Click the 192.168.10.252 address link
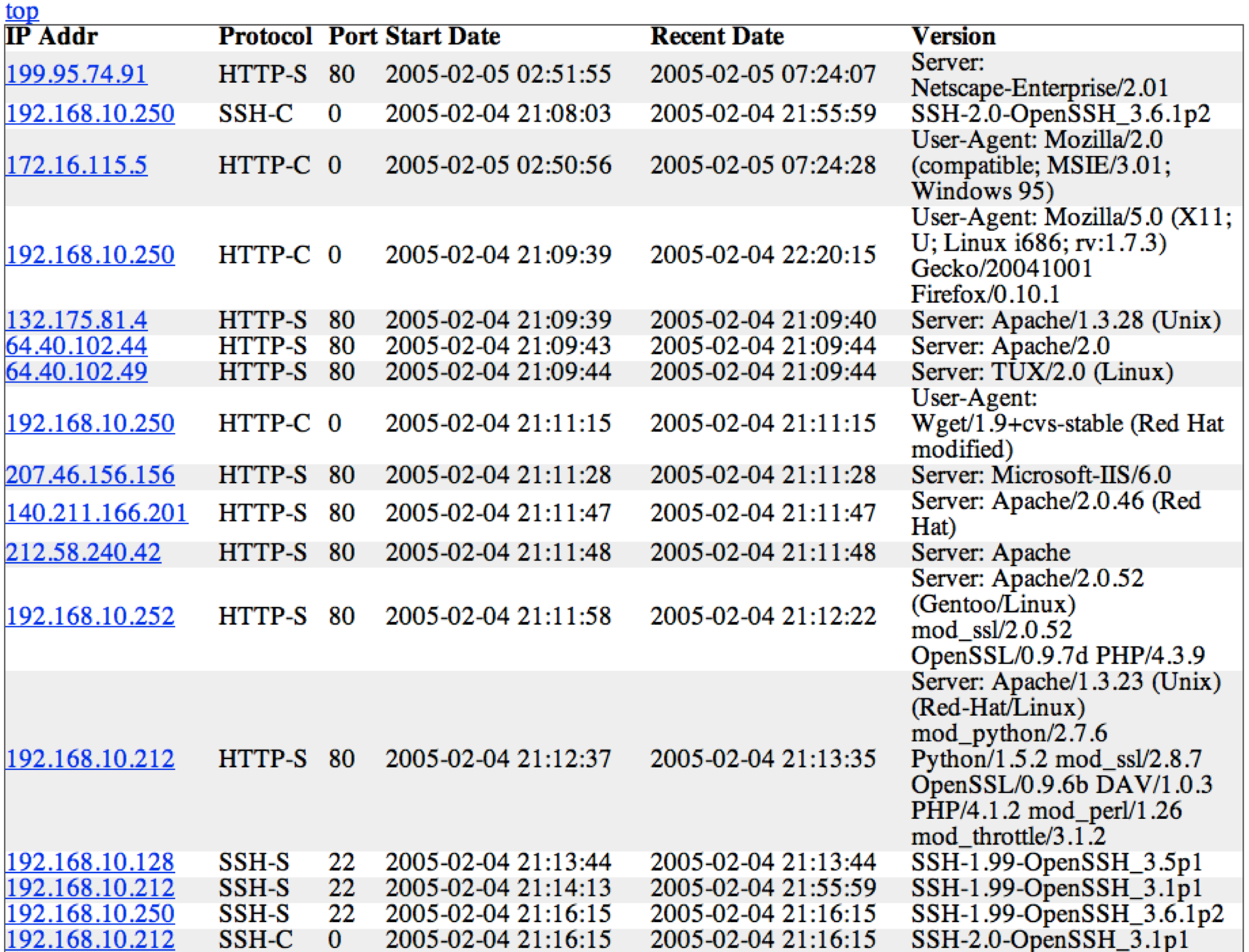Viewport: 1249px width, 952px height. [x=90, y=616]
